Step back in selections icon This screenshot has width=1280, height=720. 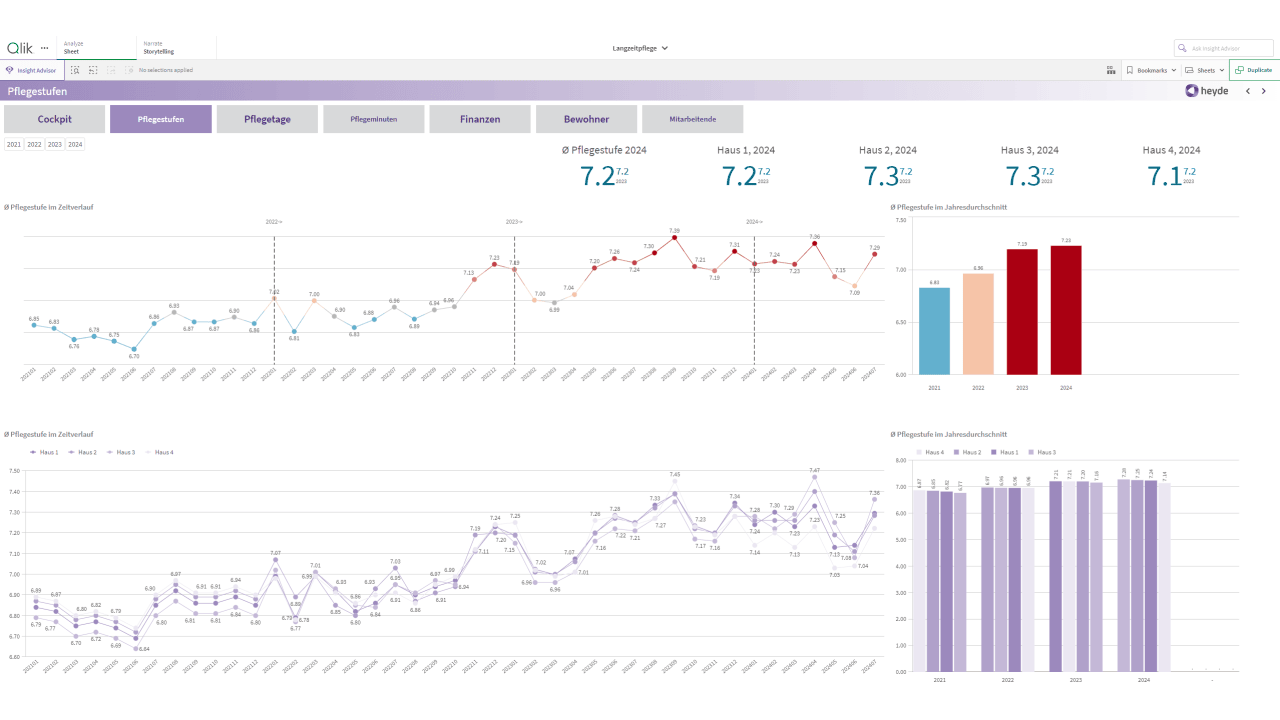coord(93,70)
